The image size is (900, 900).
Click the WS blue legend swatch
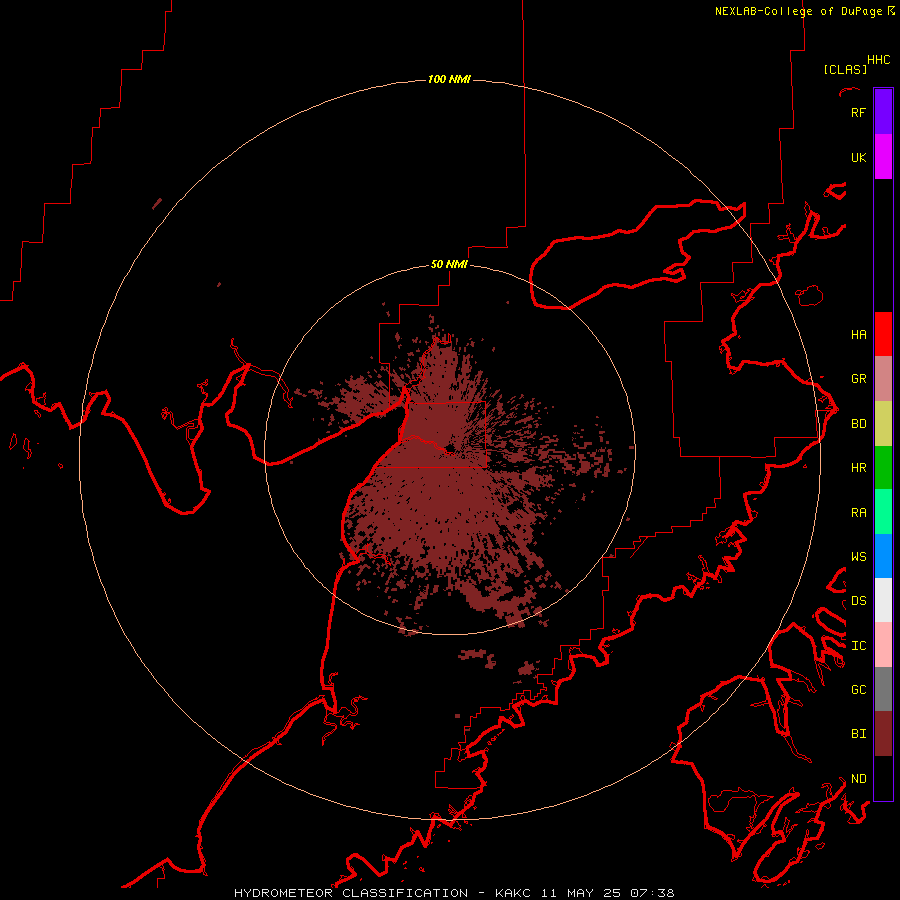coord(883,556)
